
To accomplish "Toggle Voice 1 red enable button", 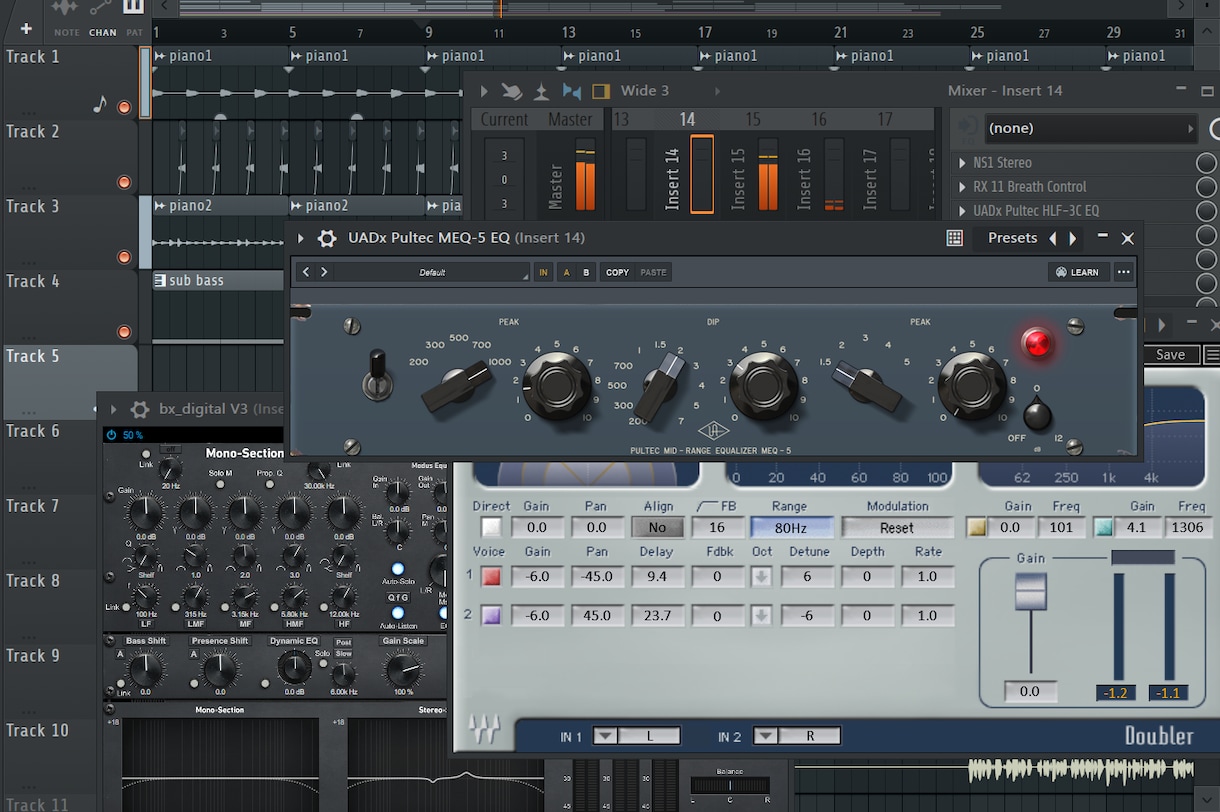I will point(491,577).
